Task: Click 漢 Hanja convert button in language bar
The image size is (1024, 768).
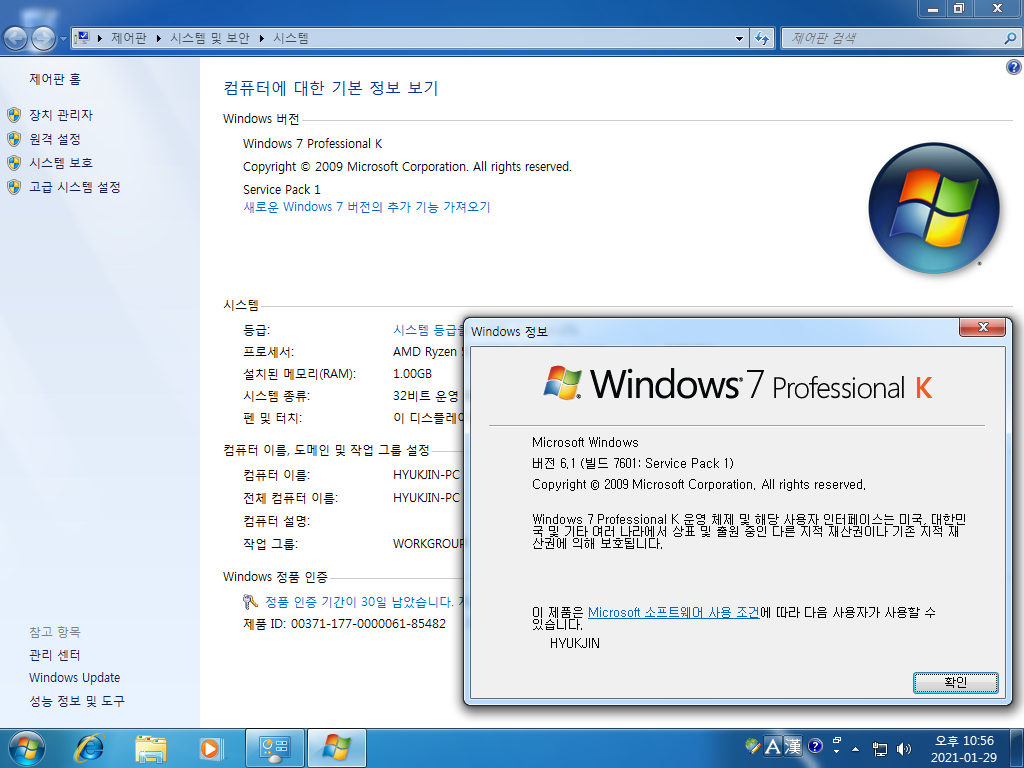Action: tap(793, 746)
